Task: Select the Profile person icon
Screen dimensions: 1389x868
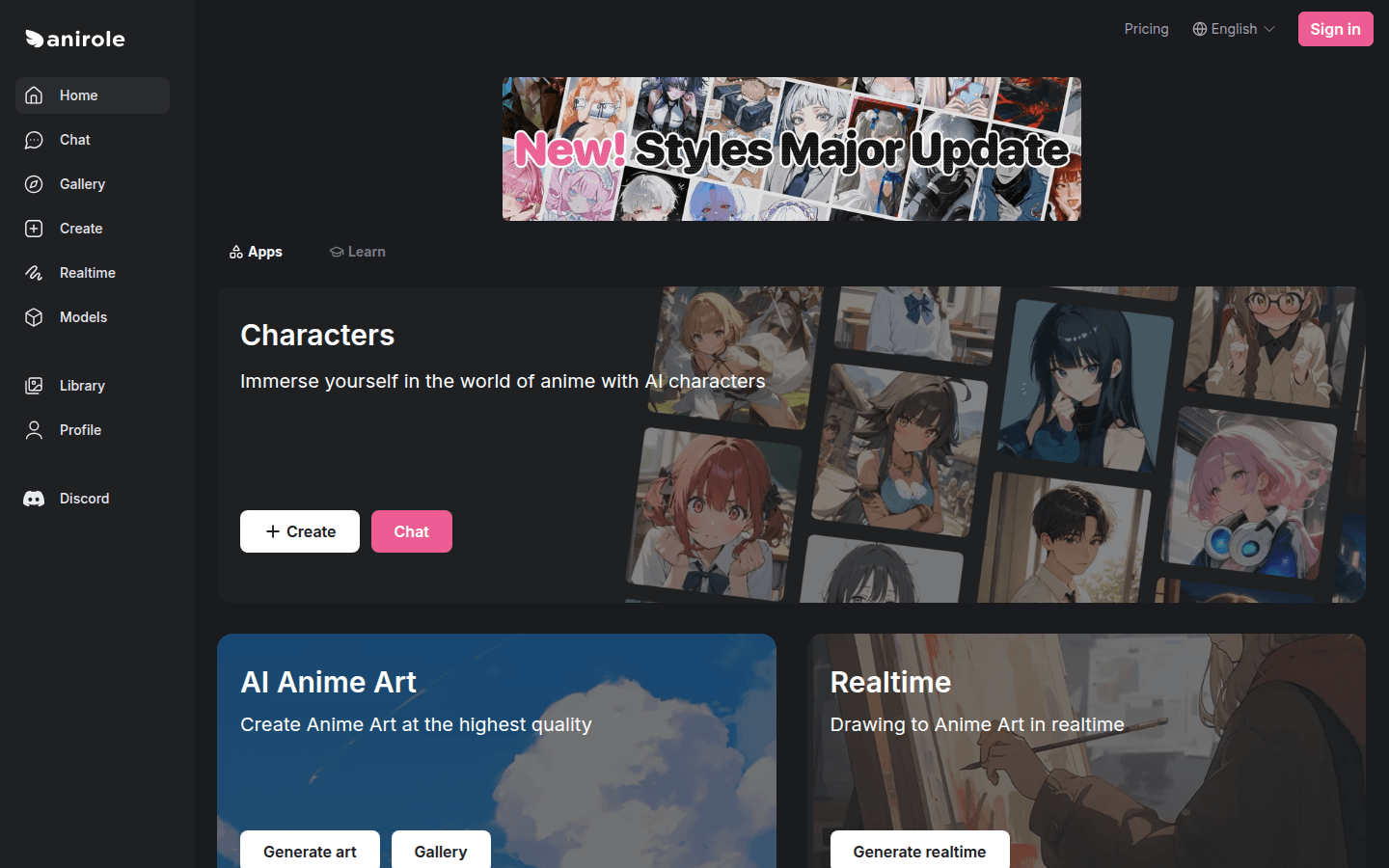Action: pyautogui.click(x=32, y=430)
